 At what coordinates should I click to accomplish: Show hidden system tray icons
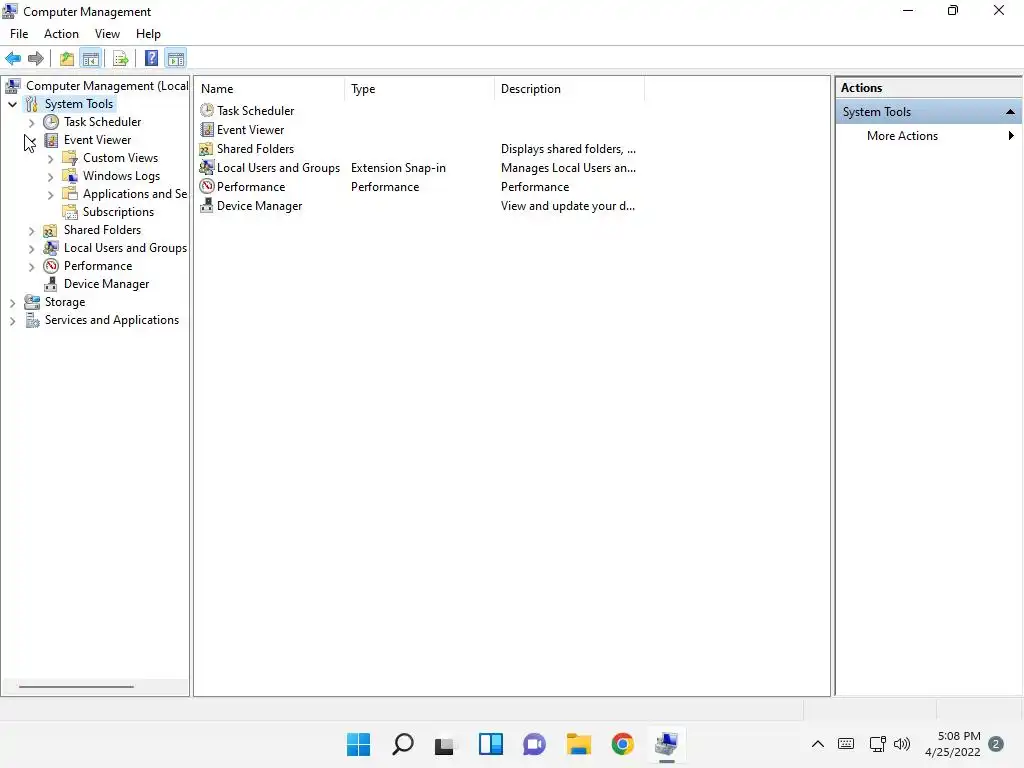[x=818, y=744]
